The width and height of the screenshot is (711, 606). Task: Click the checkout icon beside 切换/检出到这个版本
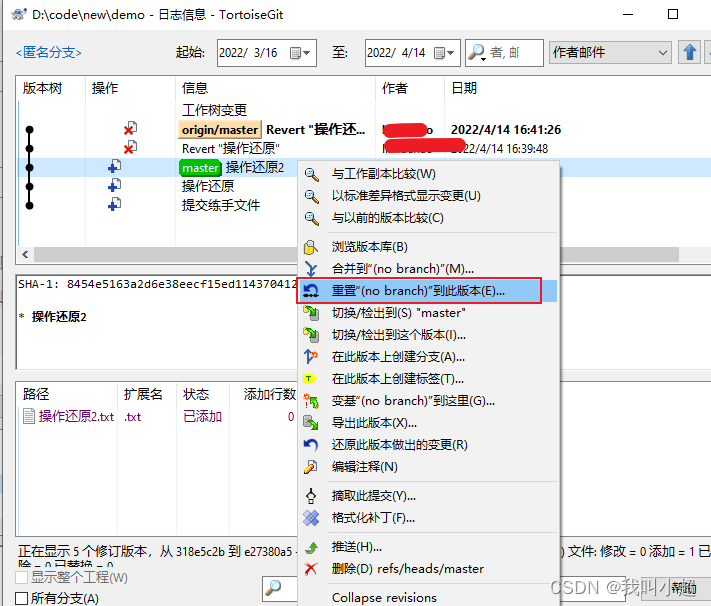(x=311, y=335)
